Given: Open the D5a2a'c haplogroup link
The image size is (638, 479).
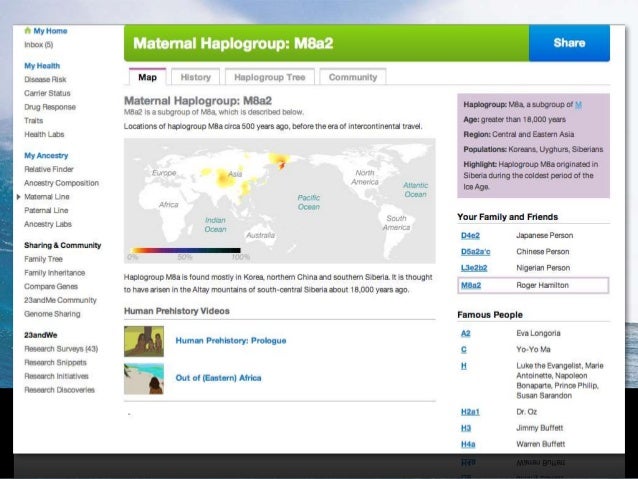Looking at the screenshot, I should point(476,252).
